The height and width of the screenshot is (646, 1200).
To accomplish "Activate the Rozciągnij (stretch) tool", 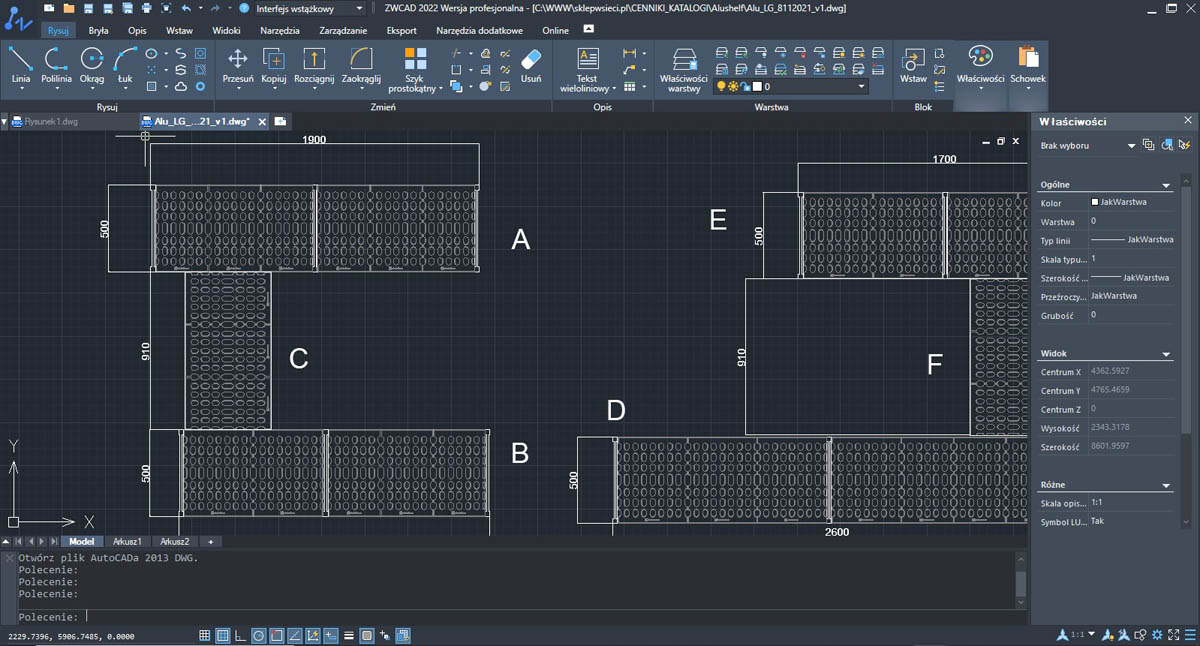I will tap(314, 65).
